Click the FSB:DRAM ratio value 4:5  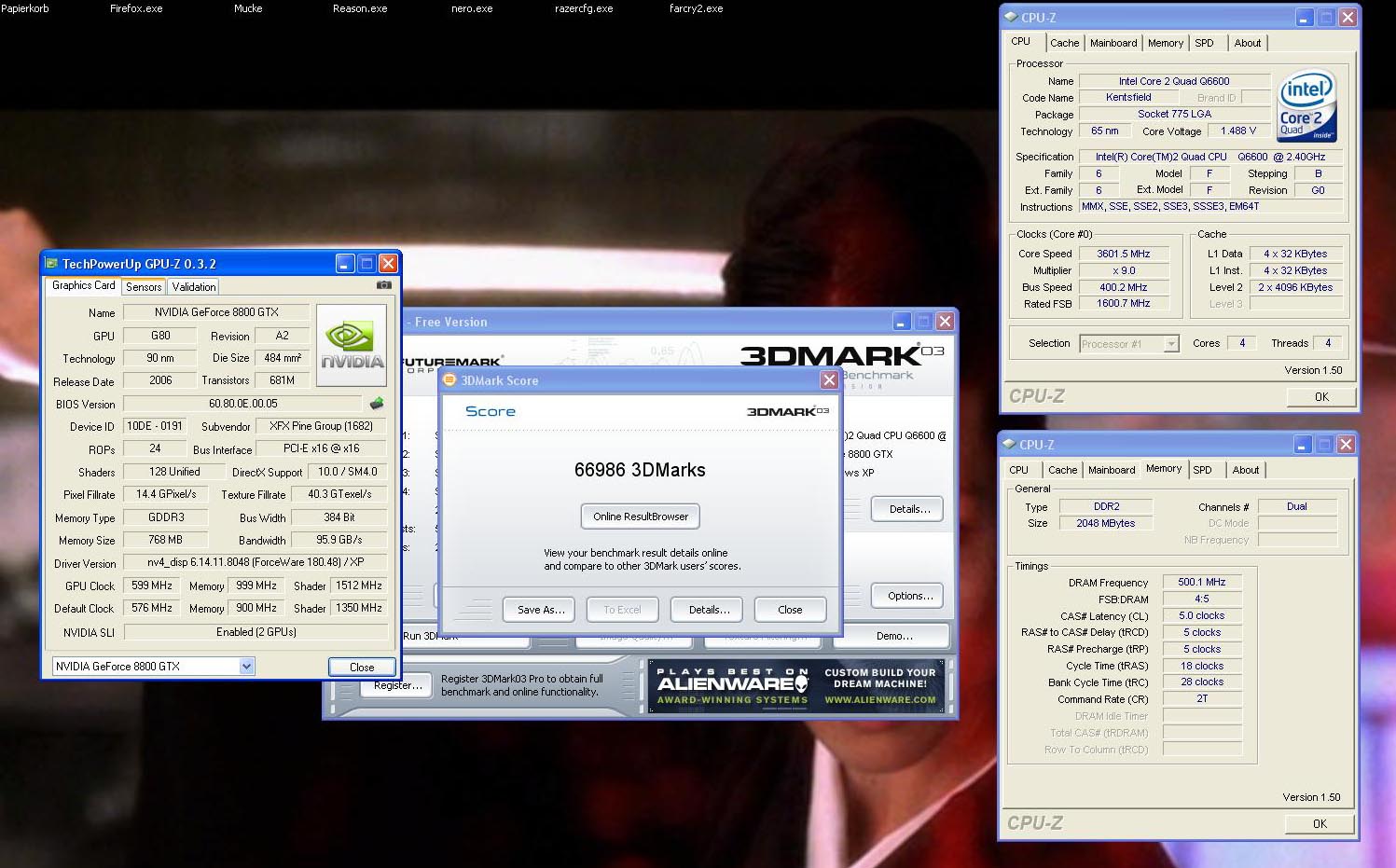[1202, 599]
